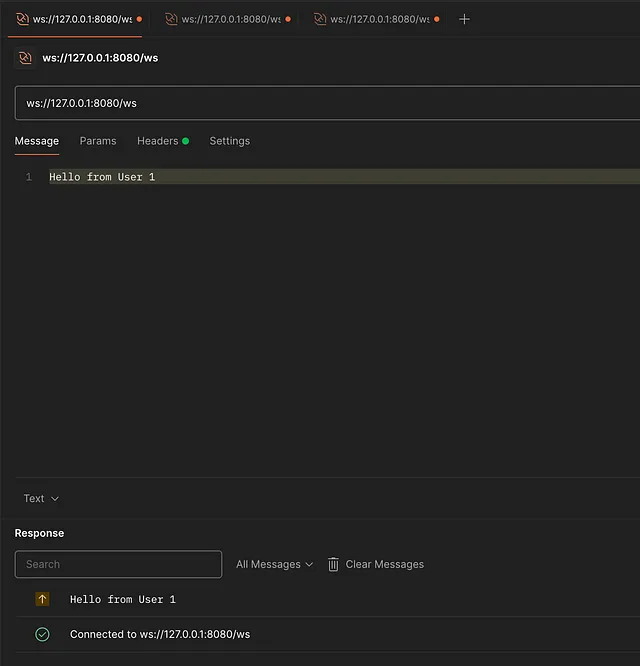
Task: Click the WebSocket icon beside the request title
Action: (x=24, y=58)
